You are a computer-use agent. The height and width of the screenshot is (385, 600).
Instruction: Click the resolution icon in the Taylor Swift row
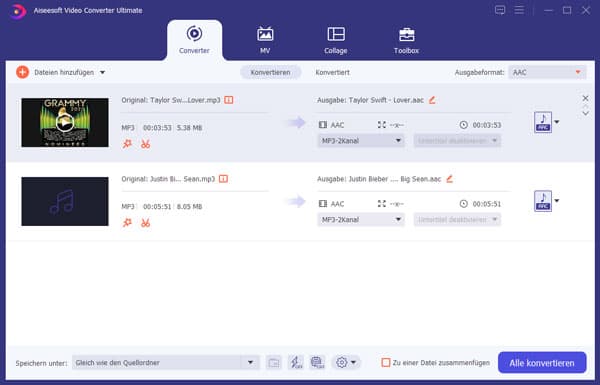pos(382,125)
